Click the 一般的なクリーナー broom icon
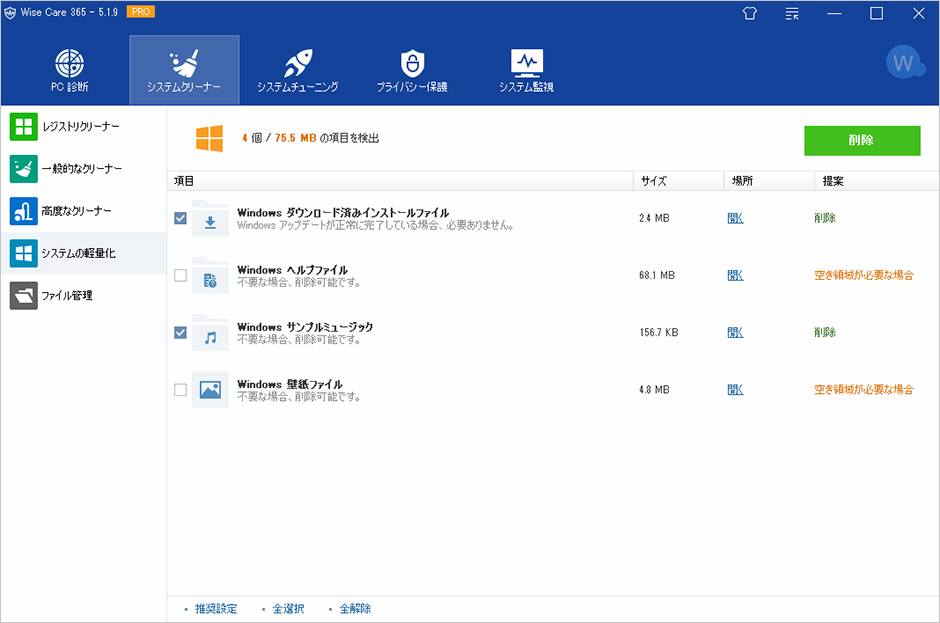Screen dimensions: 940x623 point(24,169)
